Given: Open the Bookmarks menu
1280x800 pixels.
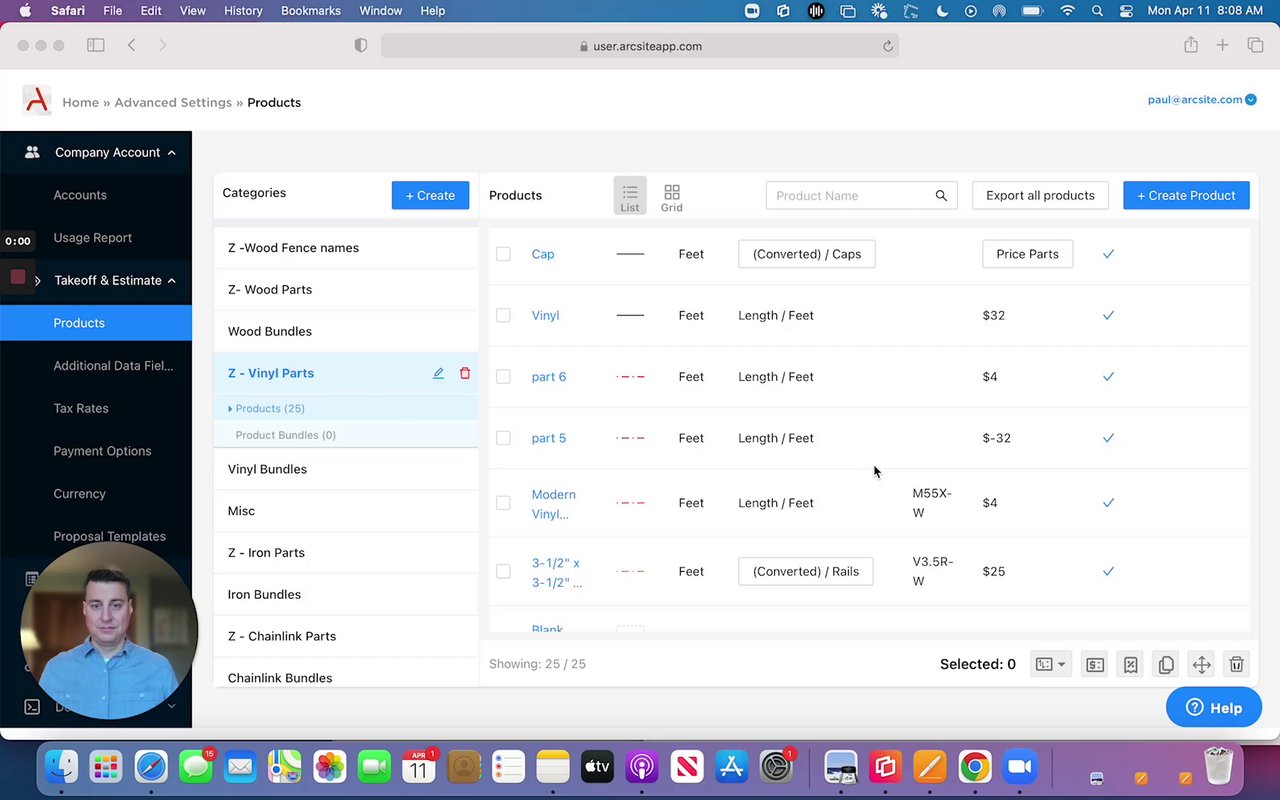Looking at the screenshot, I should pyautogui.click(x=311, y=11).
